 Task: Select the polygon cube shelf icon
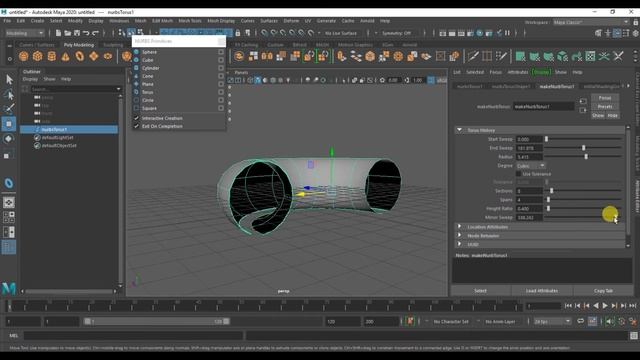(38, 56)
